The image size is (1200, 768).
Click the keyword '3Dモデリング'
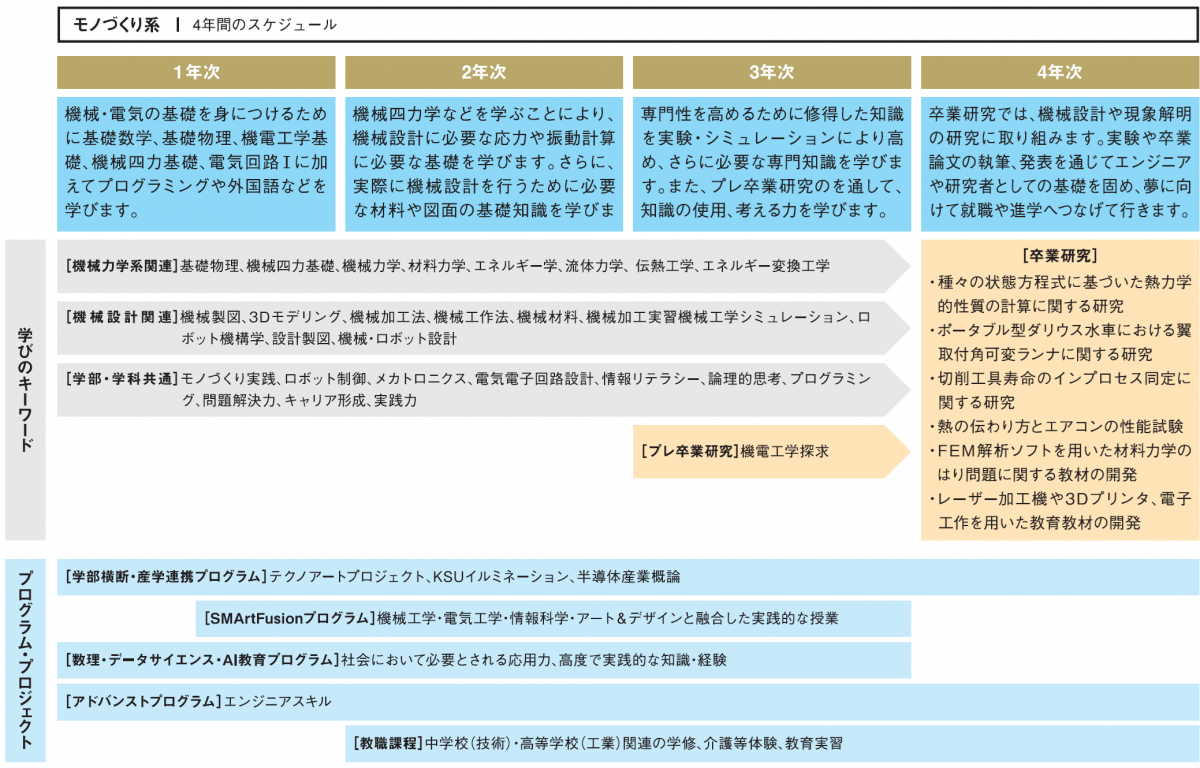coord(296,318)
